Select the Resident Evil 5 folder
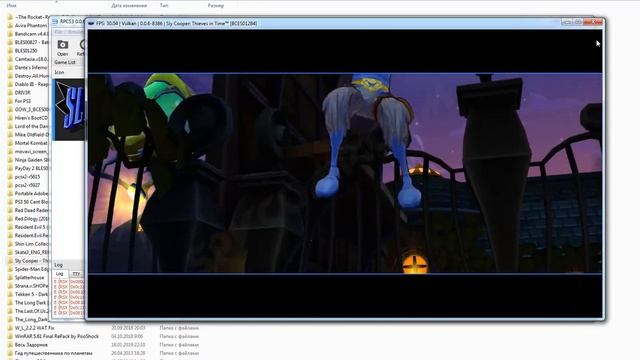The image size is (640, 360). click(31, 227)
